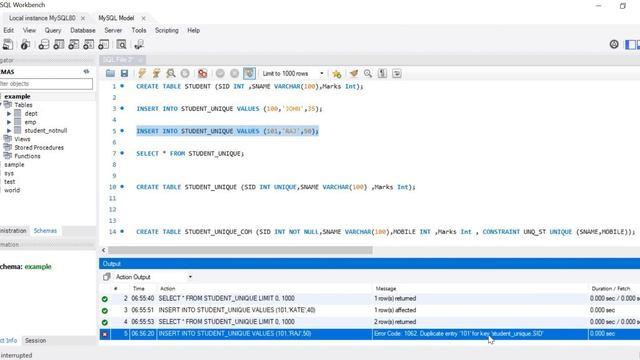Toggle the autocommit mode button
This screenshot has height=360, width=640.
click(249, 73)
